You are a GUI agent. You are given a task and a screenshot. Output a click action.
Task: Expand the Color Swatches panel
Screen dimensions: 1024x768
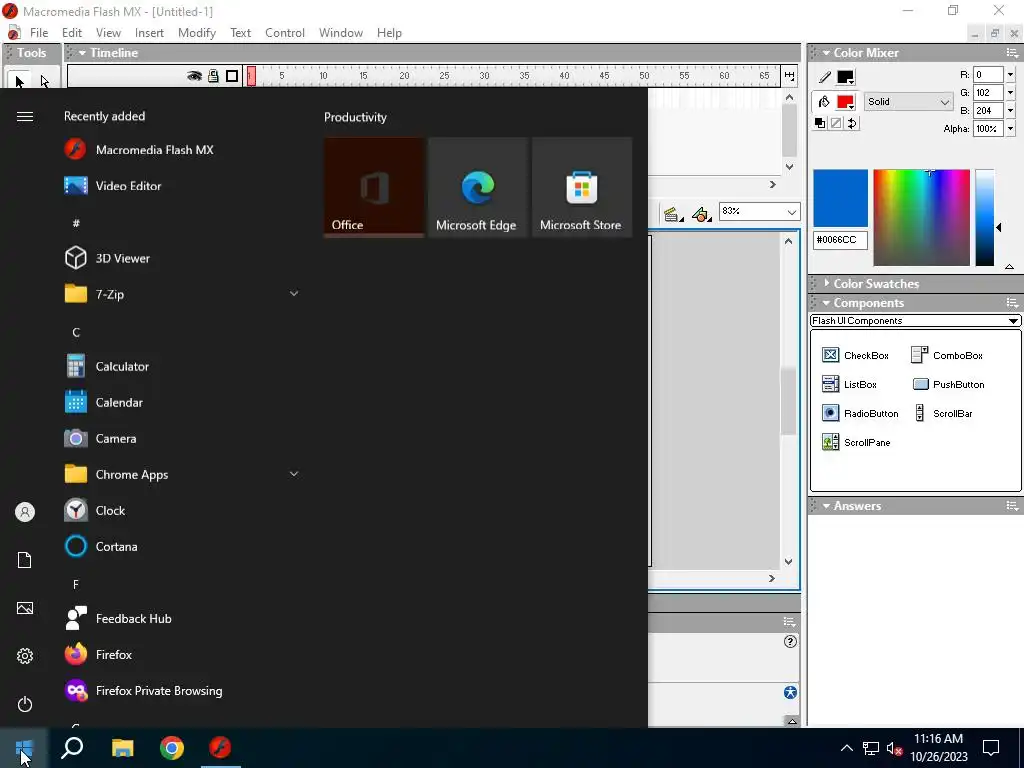point(827,283)
